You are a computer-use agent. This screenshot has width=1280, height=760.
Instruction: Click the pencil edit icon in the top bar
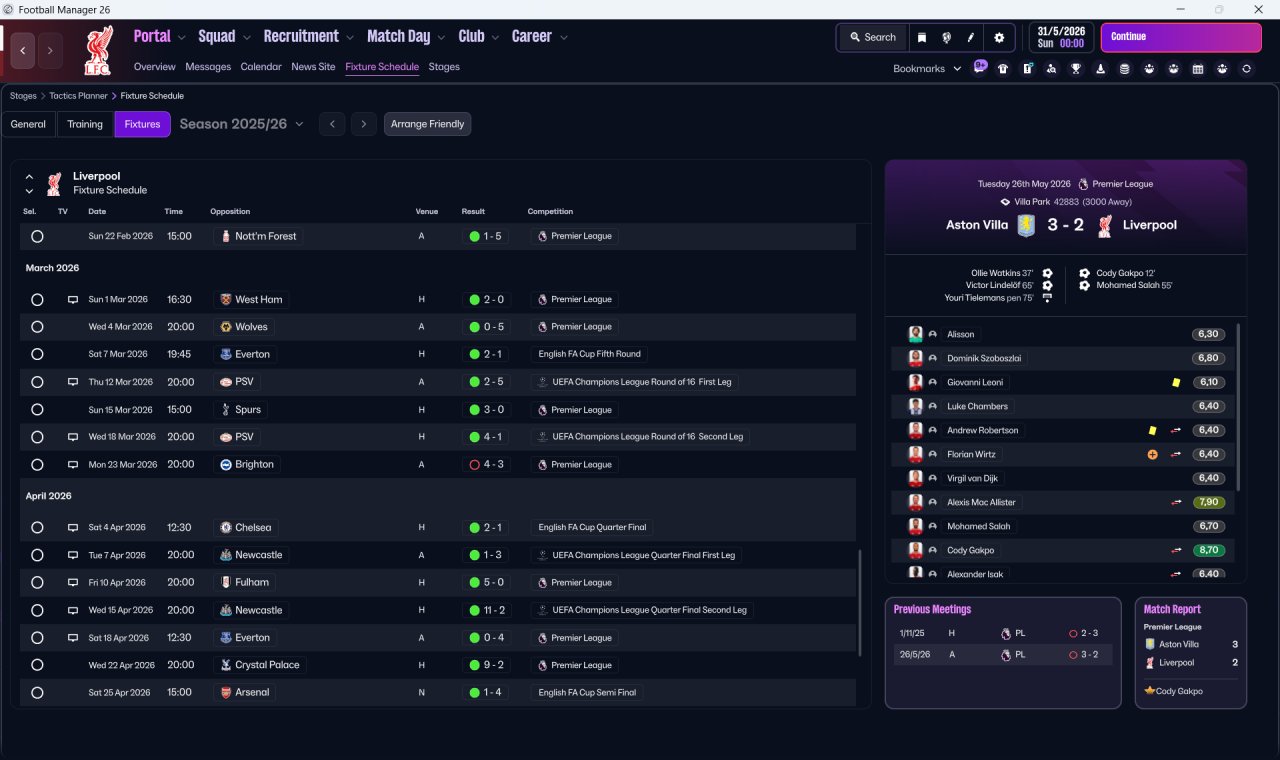pos(970,37)
